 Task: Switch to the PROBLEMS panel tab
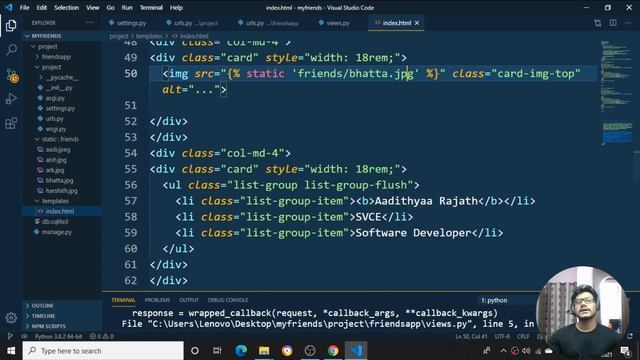[x=157, y=300]
